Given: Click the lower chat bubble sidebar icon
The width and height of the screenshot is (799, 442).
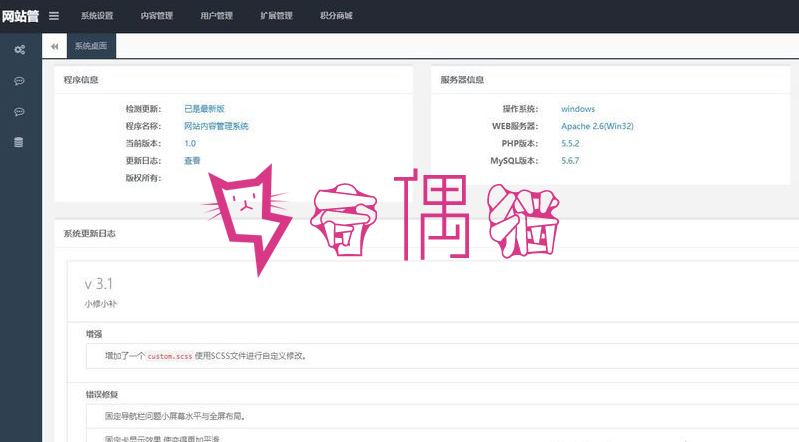Looking at the screenshot, I should click(19, 112).
